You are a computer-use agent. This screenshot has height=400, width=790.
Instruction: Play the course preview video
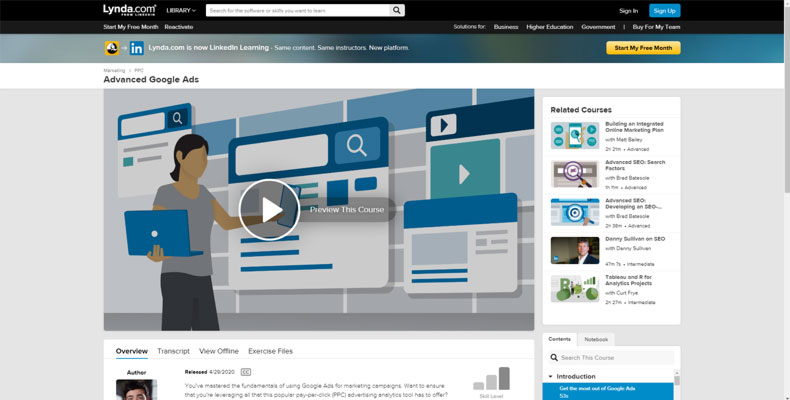click(x=269, y=210)
